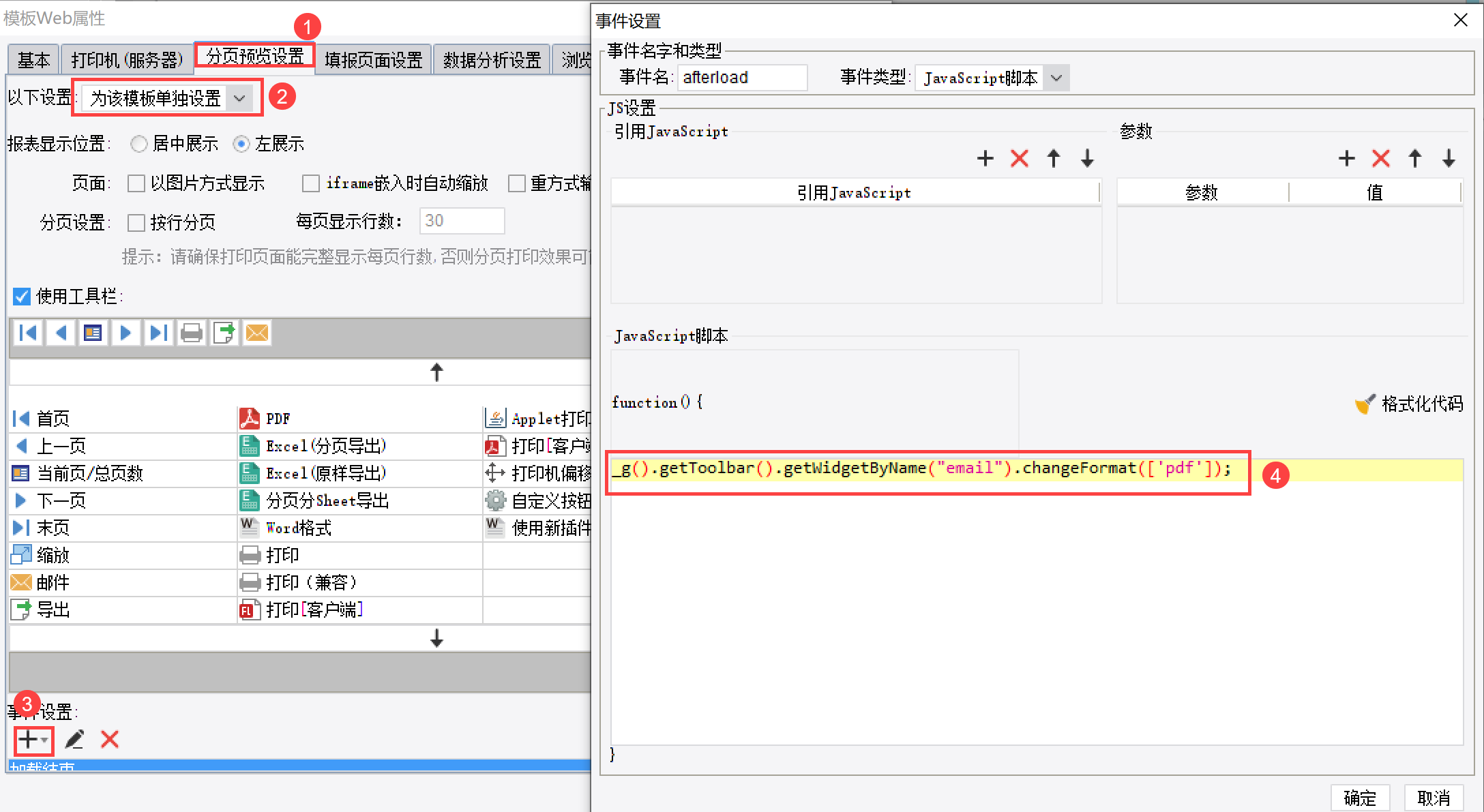Select the 居中展示 radio button

tap(139, 144)
